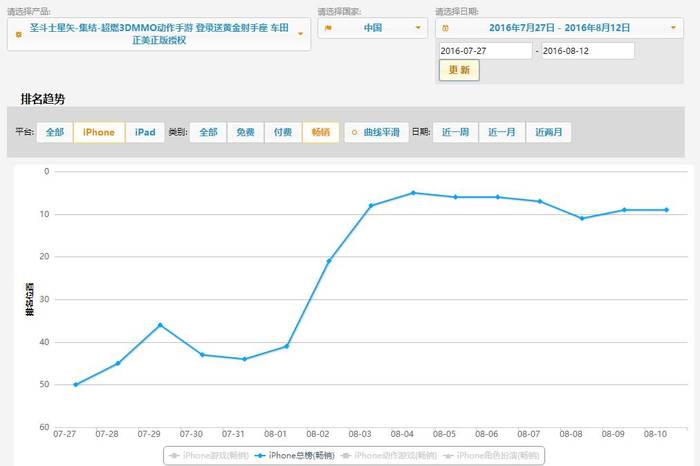Viewport: 700px width, 466px height.
Task: Click the dropdown arrow next to product name
Action: [x=300, y=34]
